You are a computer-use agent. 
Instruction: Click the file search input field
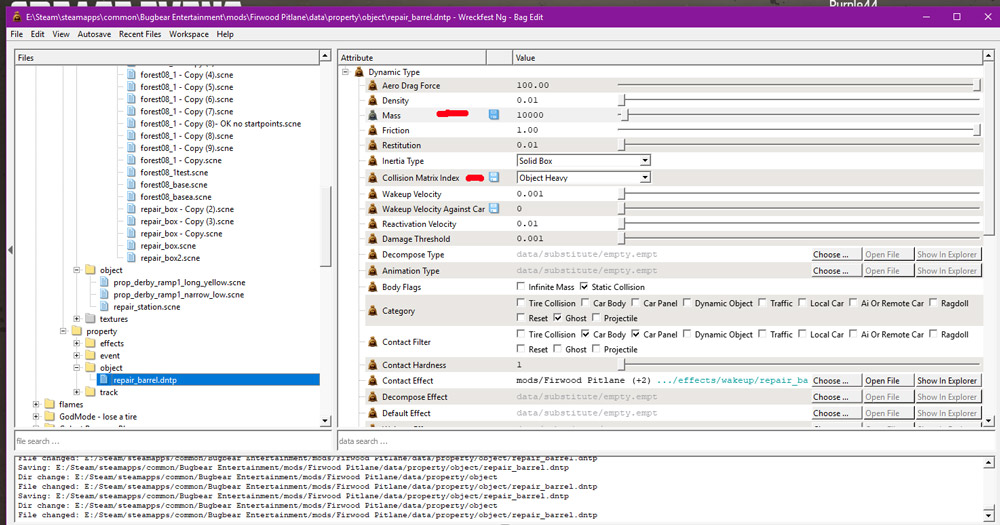click(173, 441)
